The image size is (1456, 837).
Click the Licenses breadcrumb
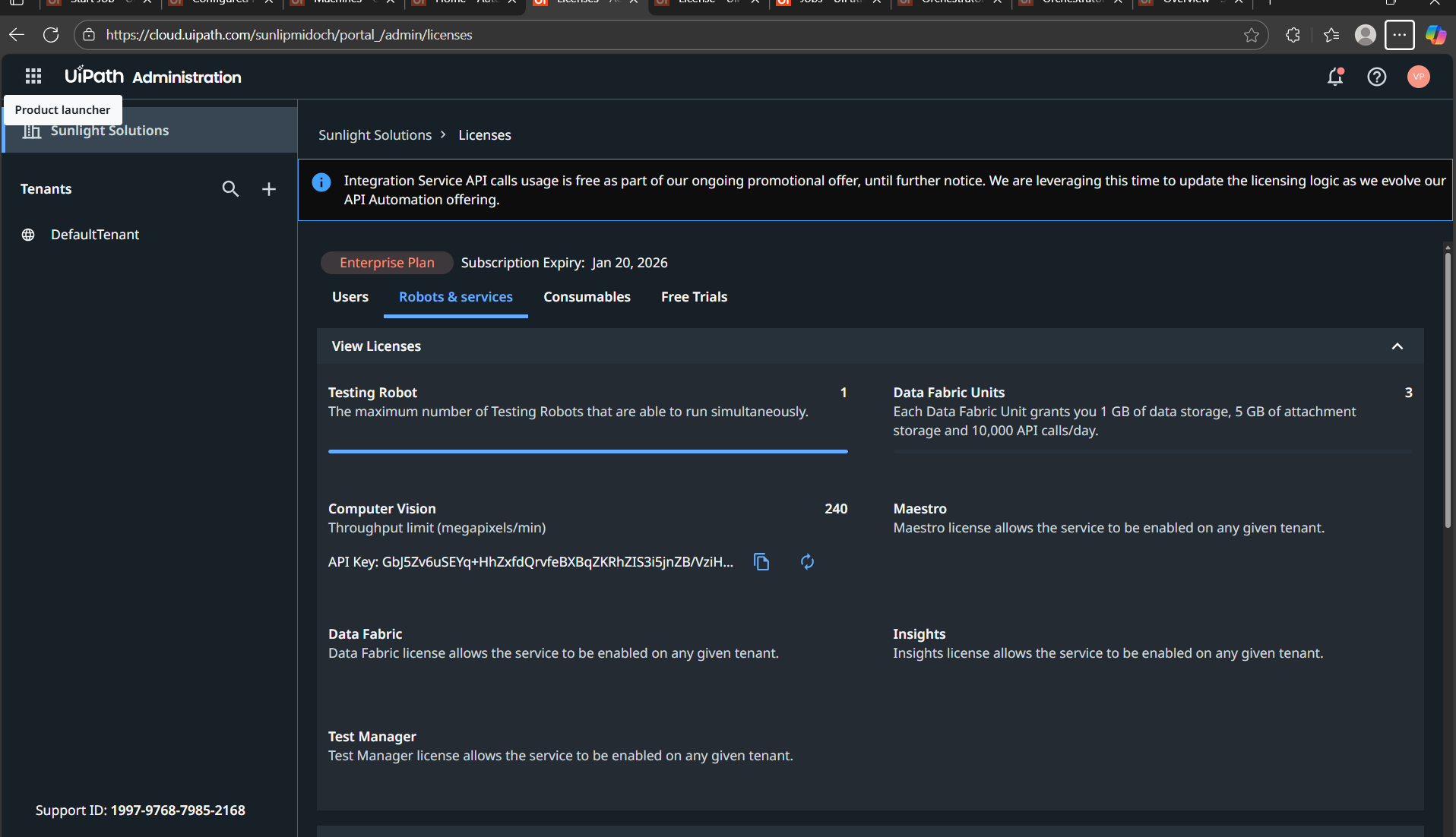pos(485,135)
